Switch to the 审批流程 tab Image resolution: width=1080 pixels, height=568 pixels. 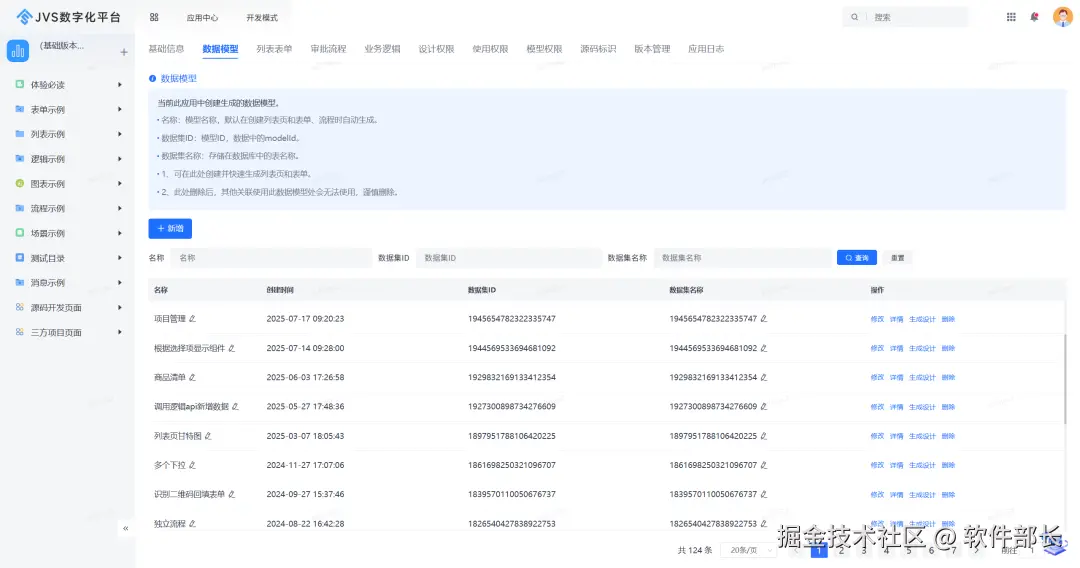point(328,49)
